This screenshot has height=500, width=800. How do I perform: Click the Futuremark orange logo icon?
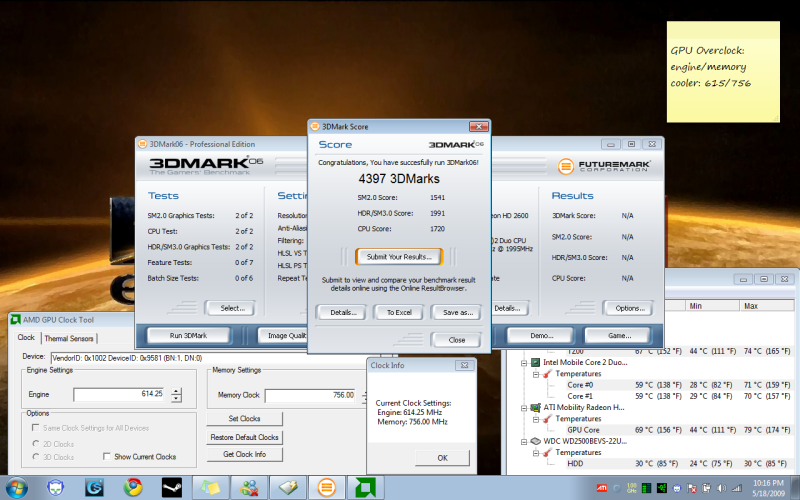coord(565,166)
